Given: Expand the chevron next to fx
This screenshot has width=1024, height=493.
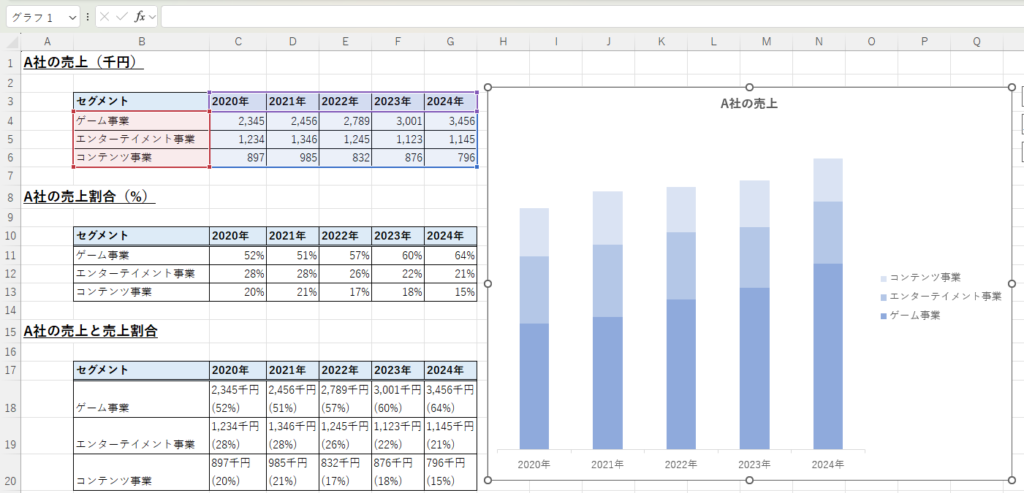Looking at the screenshot, I should pyautogui.click(x=153, y=18).
